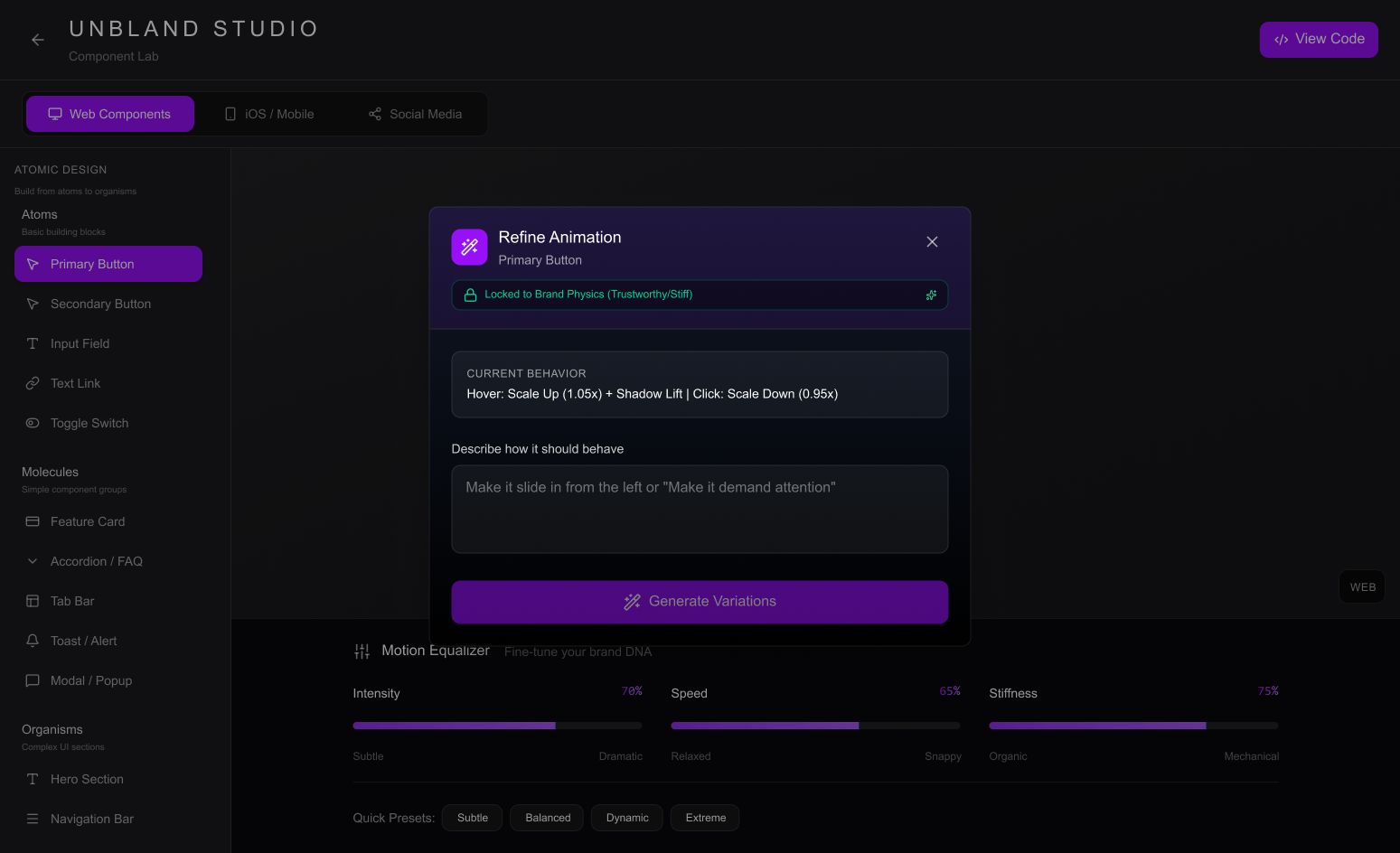
Task: Apply the Extreme quick preset
Action: click(x=705, y=818)
